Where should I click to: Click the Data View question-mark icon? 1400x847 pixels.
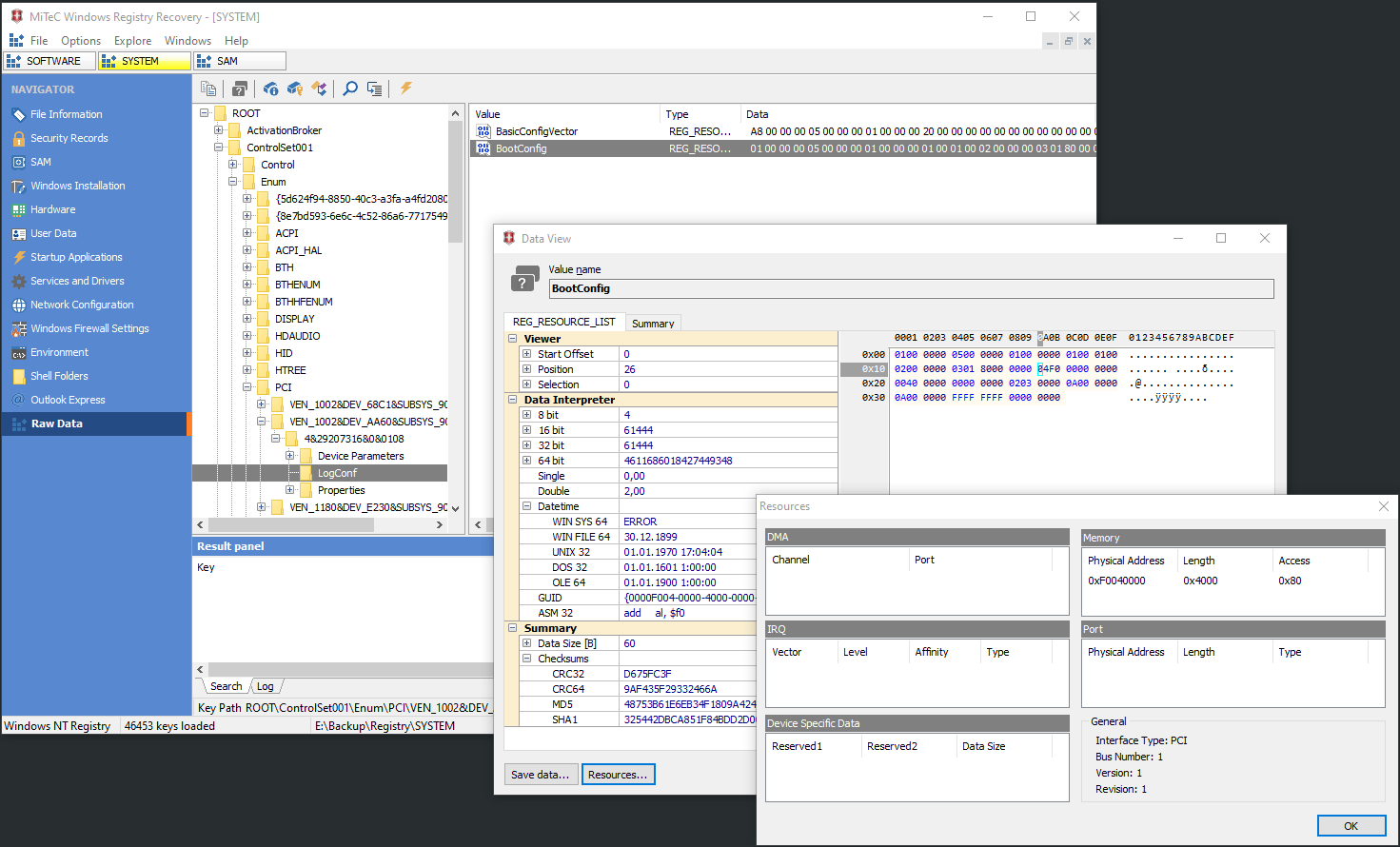coord(525,279)
